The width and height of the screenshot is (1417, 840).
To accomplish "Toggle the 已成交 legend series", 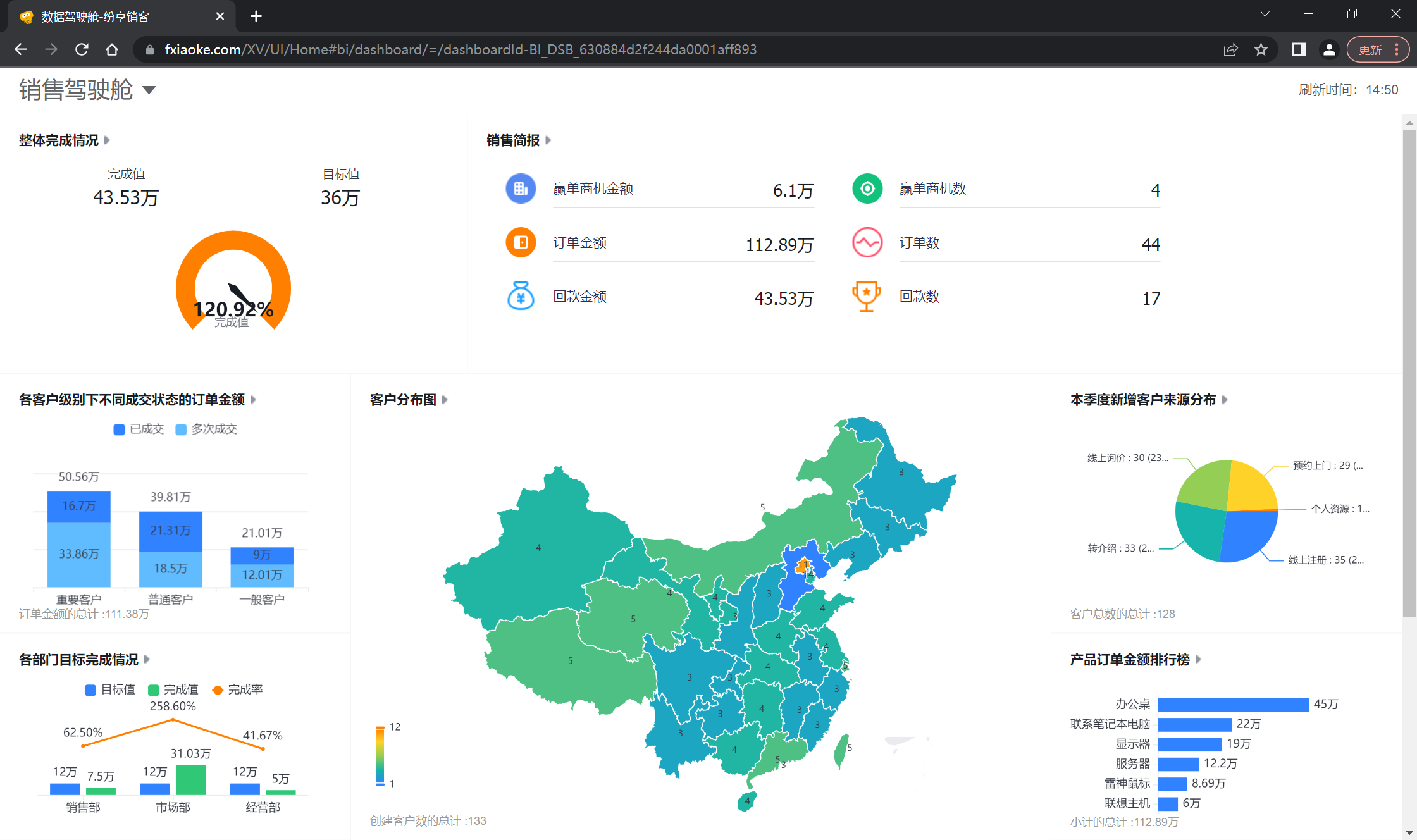I will coord(139,429).
